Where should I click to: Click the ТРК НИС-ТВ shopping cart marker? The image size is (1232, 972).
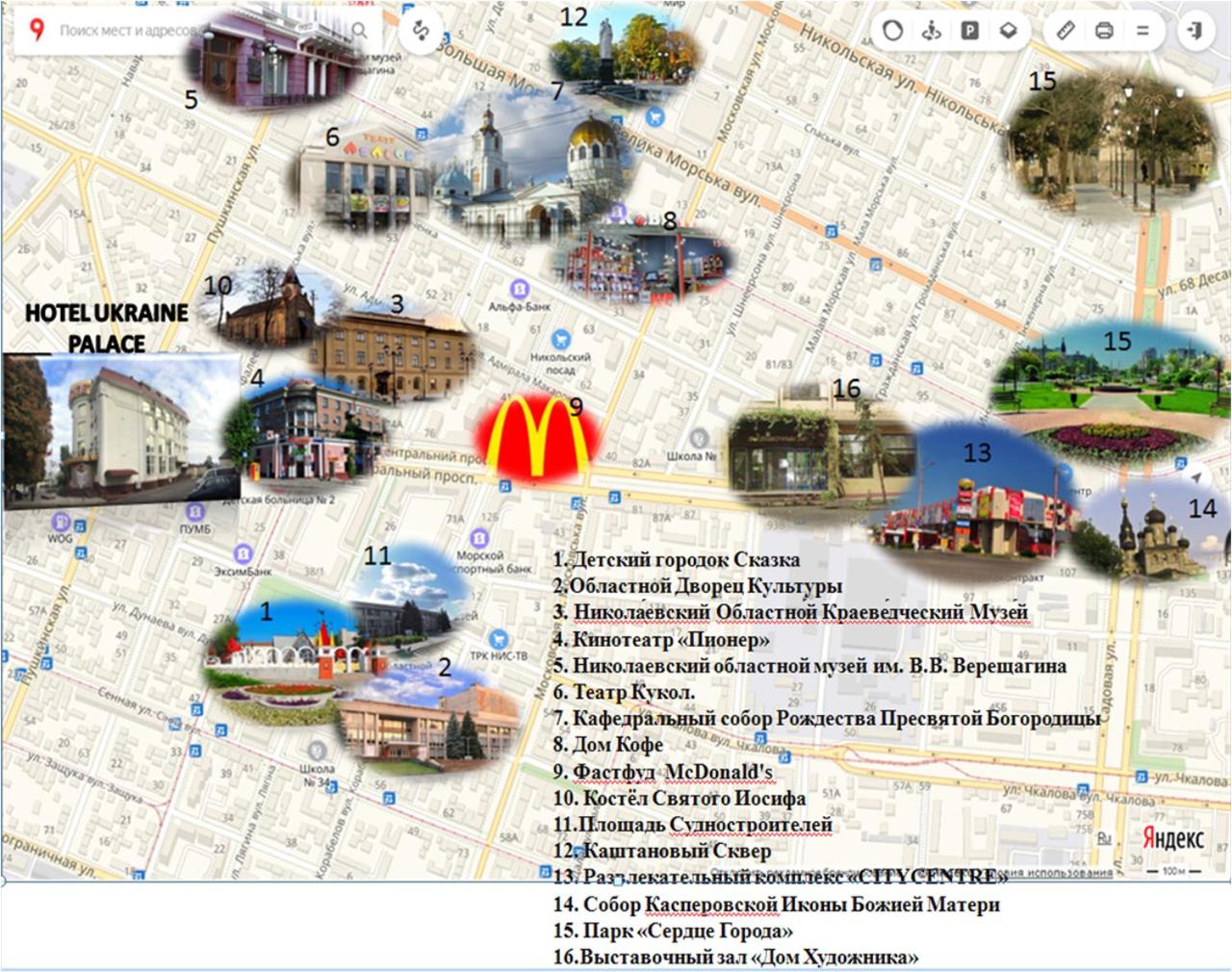498,639
